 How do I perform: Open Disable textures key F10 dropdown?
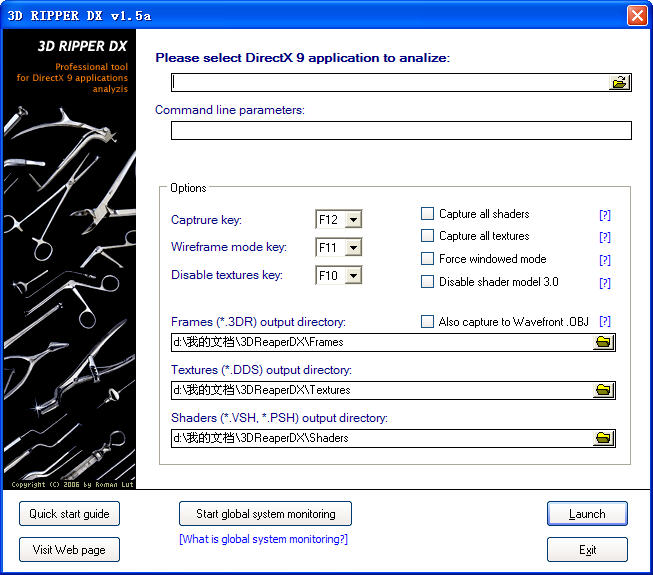pyautogui.click(x=353, y=275)
